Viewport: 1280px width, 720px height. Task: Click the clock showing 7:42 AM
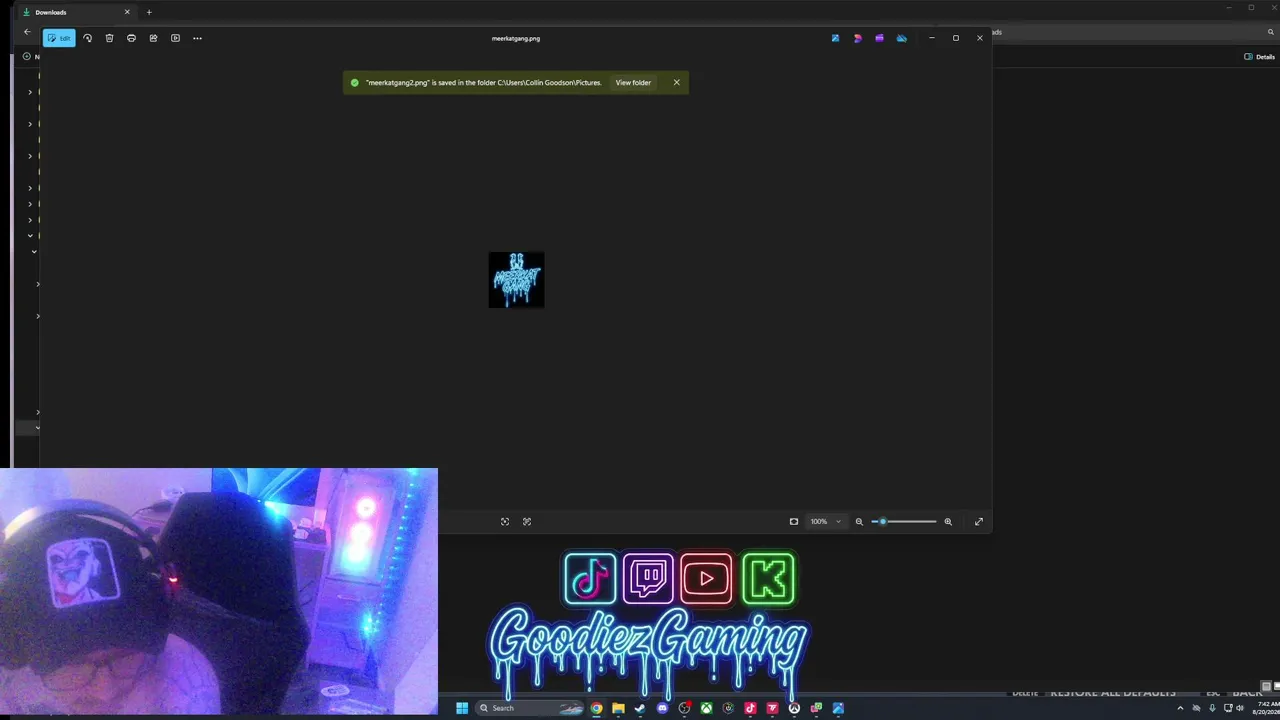(x=1266, y=708)
